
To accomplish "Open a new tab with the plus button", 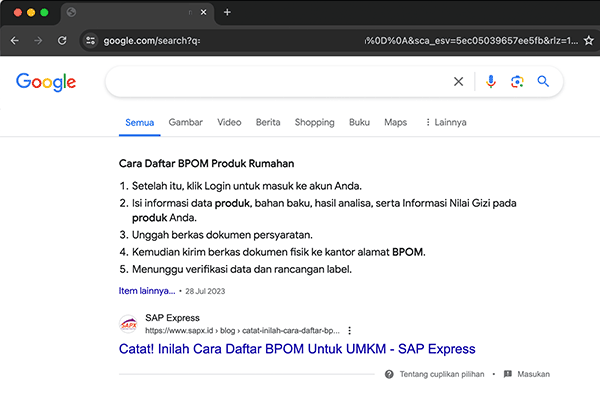I will point(227,12).
